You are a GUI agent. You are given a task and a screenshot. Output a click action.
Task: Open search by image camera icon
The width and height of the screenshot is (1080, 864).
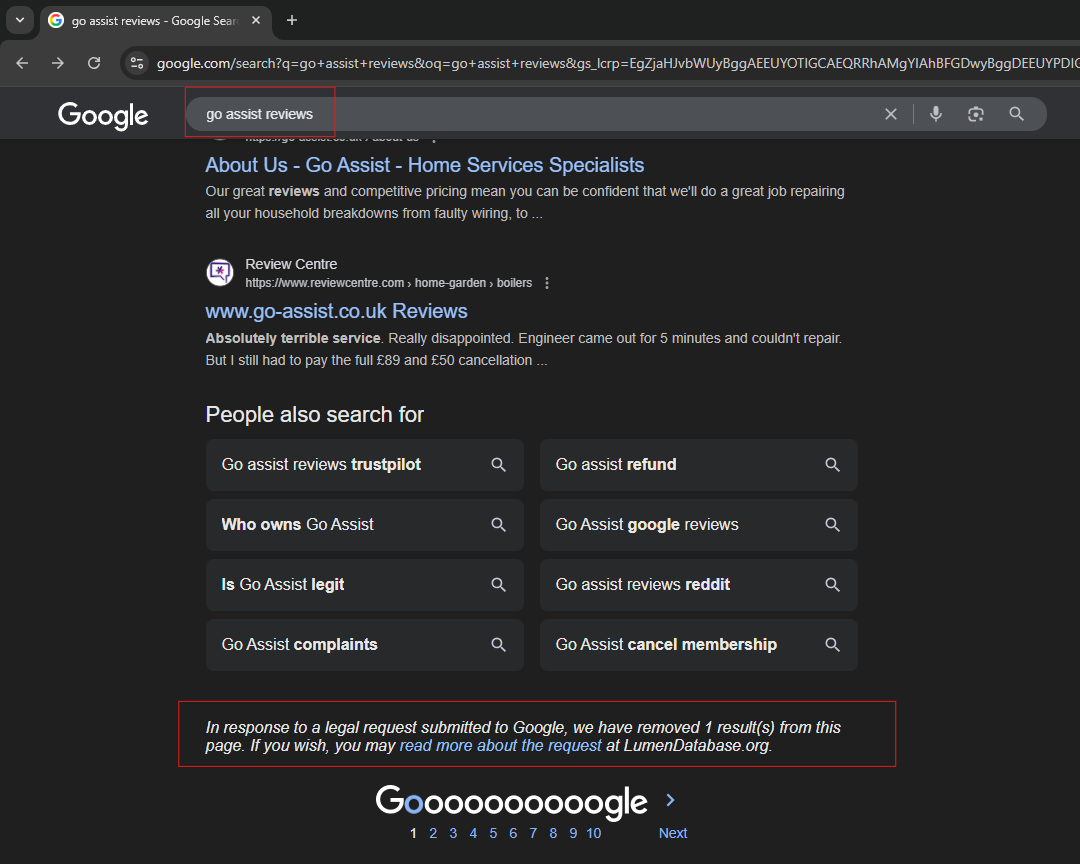pyautogui.click(x=976, y=114)
